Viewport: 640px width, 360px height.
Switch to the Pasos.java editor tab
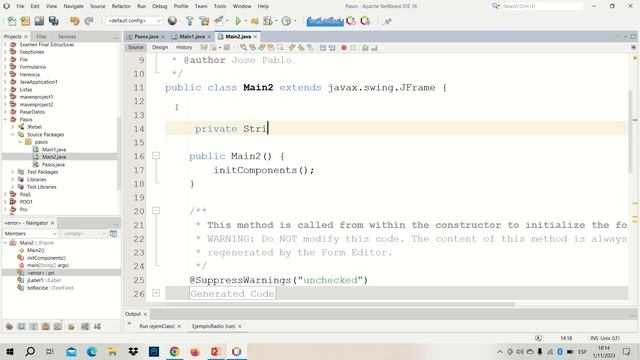146,36
